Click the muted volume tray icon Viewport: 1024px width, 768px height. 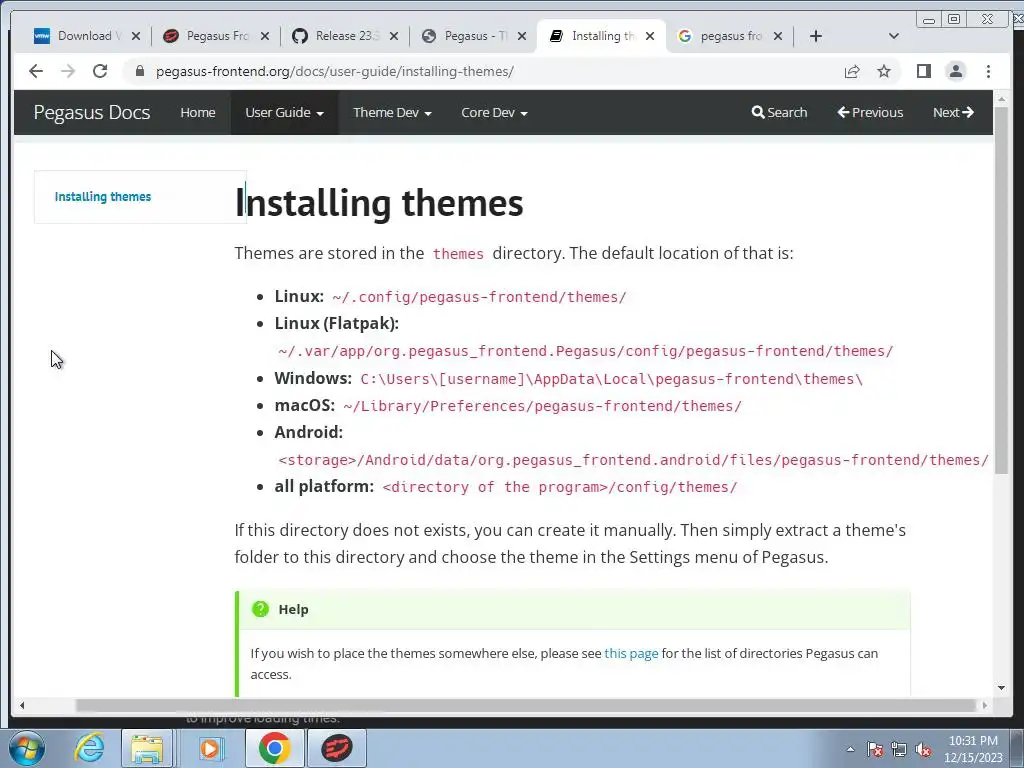pyautogui.click(x=923, y=749)
